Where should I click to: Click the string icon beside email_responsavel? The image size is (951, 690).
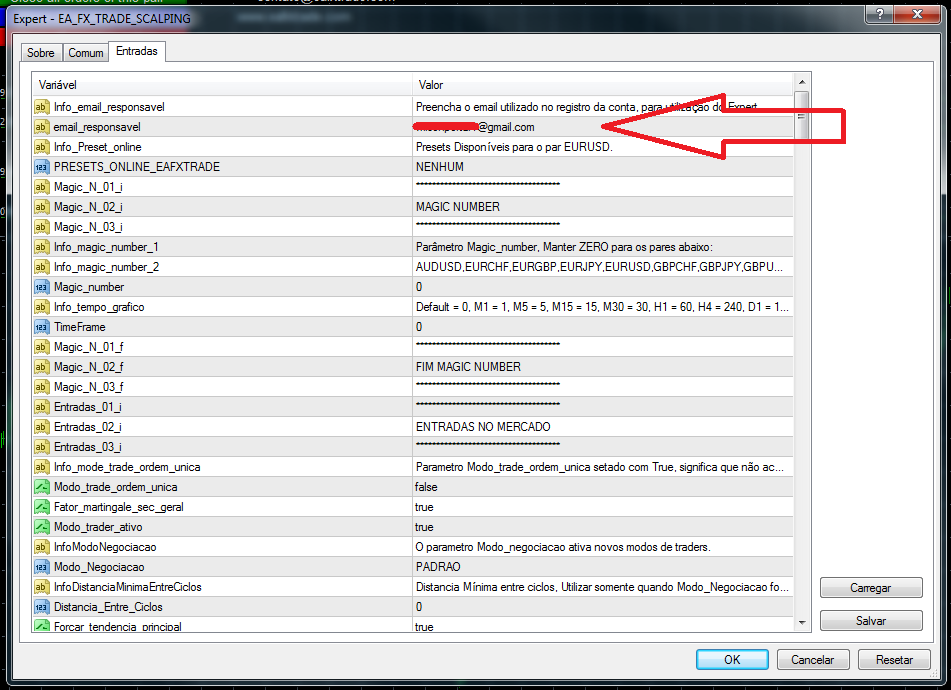(x=41, y=127)
